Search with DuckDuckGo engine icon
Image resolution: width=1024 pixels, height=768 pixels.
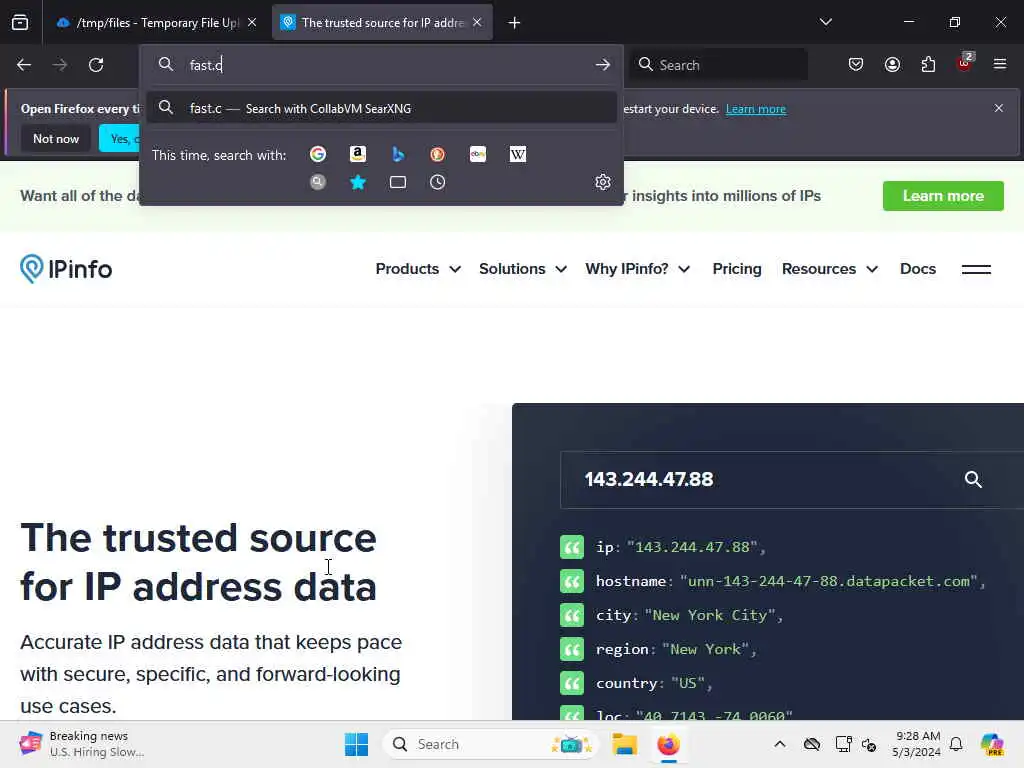pyautogui.click(x=438, y=154)
